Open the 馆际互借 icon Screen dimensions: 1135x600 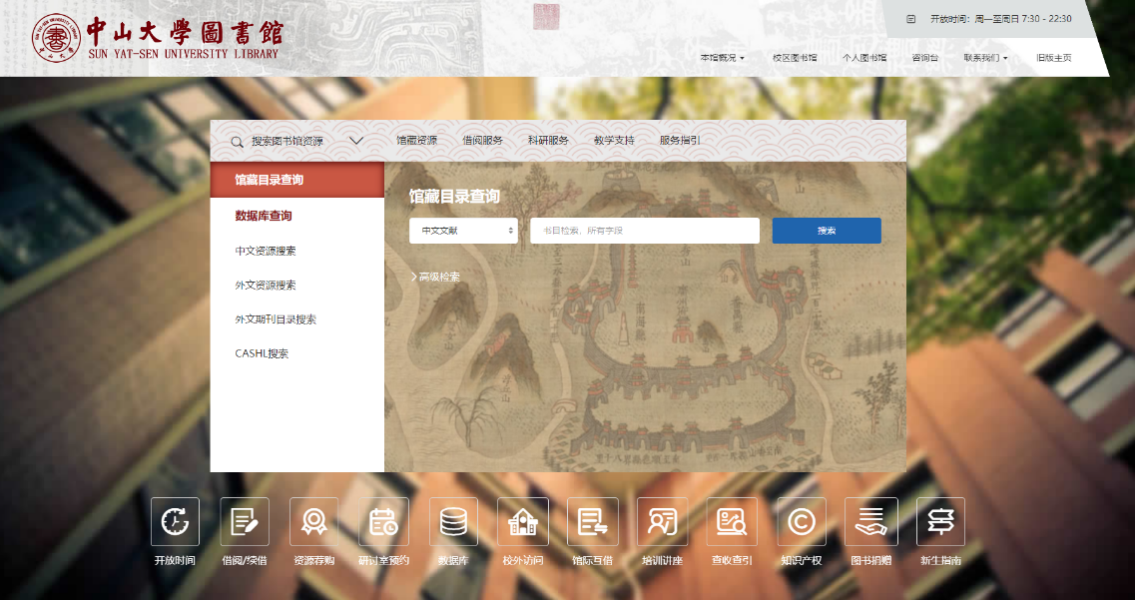[593, 521]
